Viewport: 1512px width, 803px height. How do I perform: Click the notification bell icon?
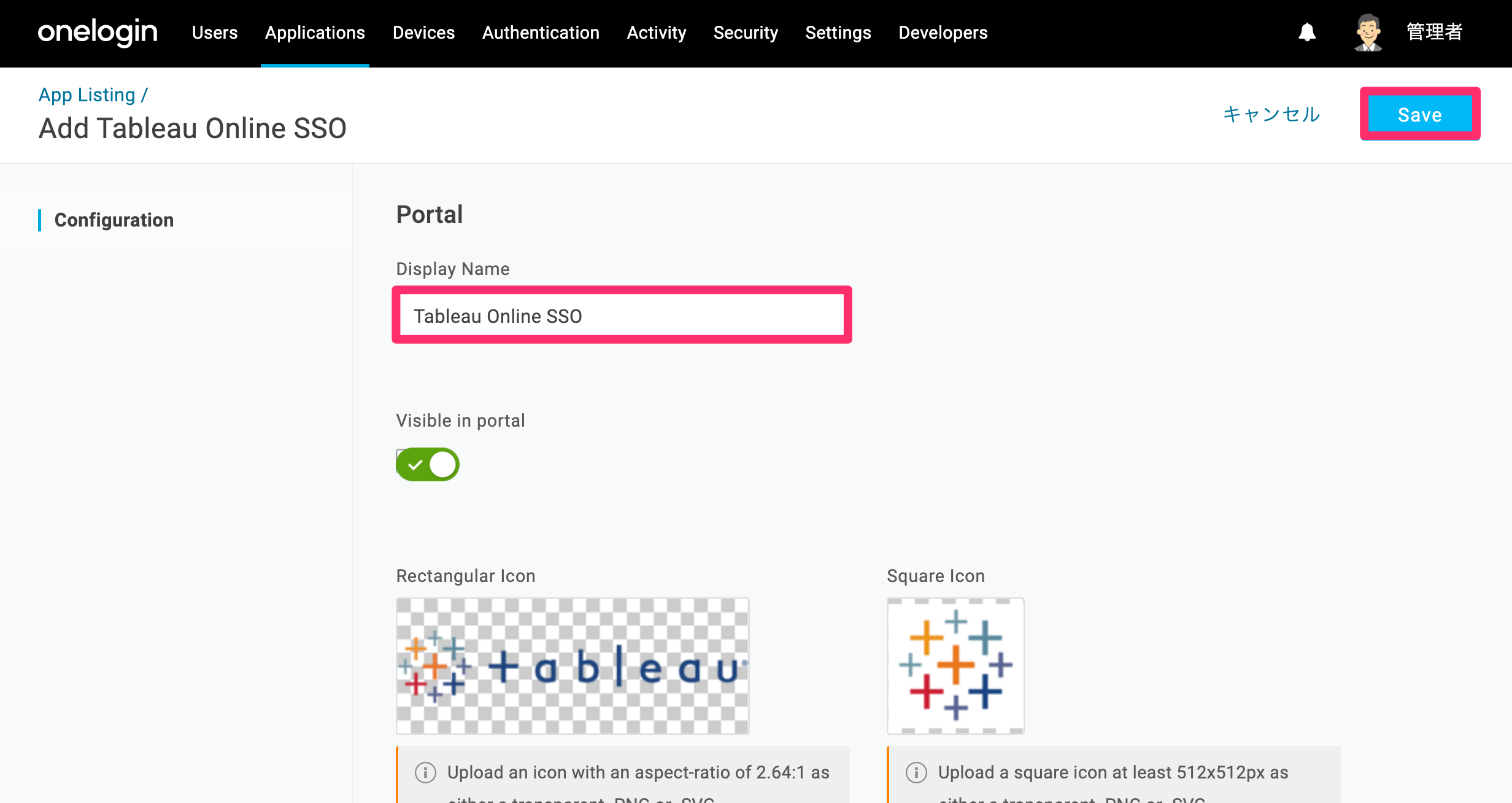pyautogui.click(x=1307, y=32)
